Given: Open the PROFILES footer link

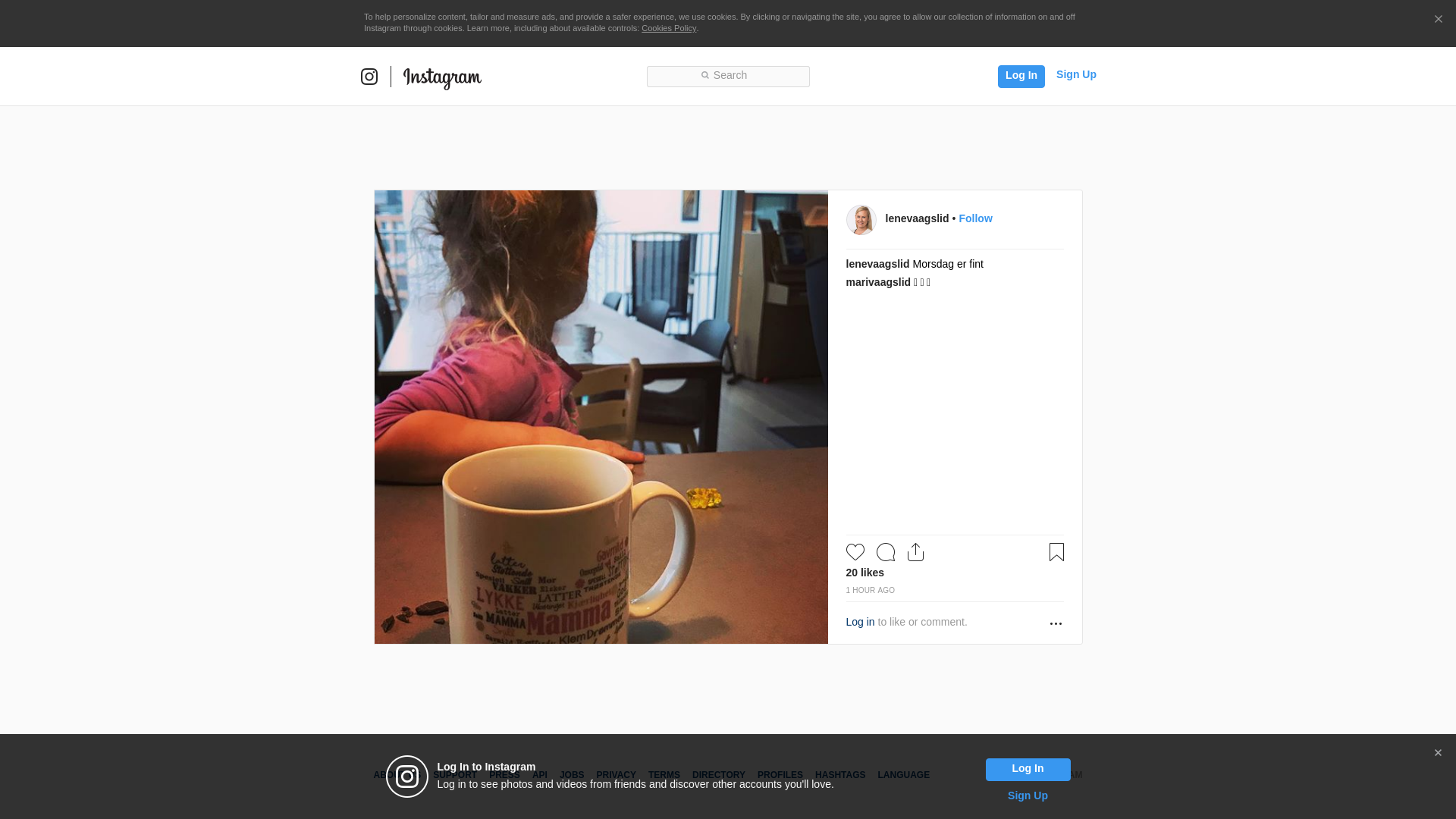Looking at the screenshot, I should coord(780,775).
